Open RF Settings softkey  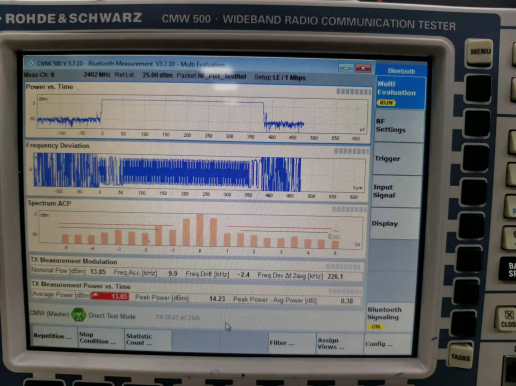pos(398,126)
